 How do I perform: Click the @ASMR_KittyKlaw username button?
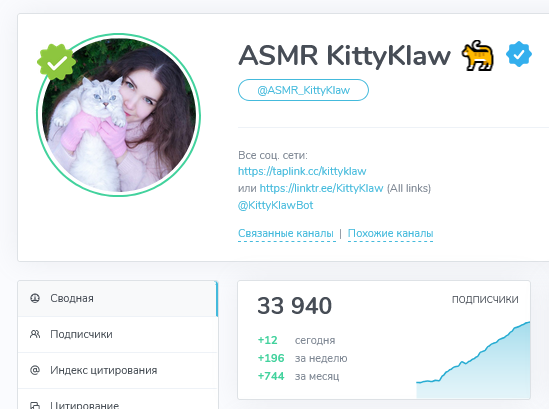[x=303, y=90]
